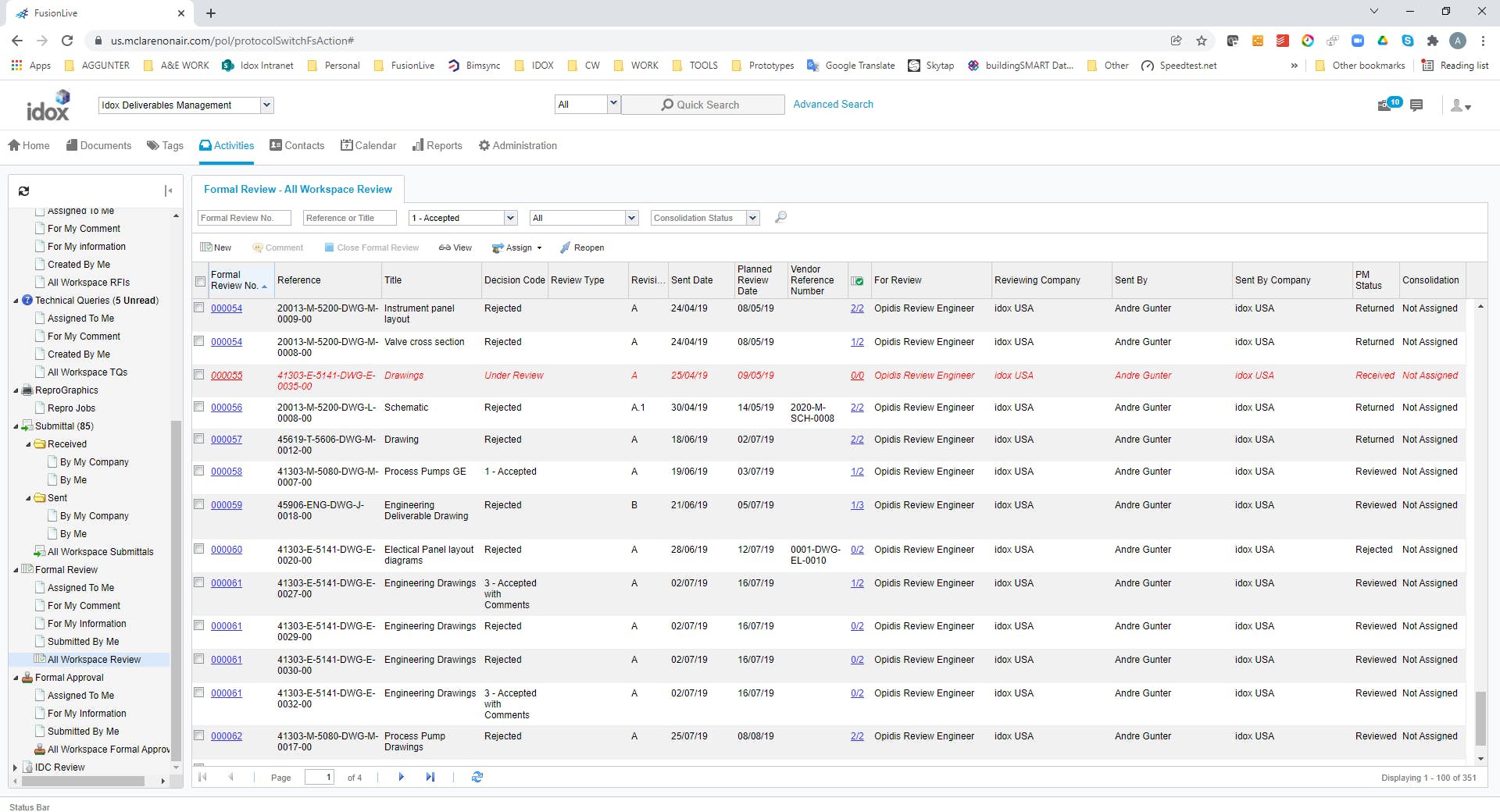Click the search magnifier icon beside Consolidation Status
Image resolution: width=1500 pixels, height=812 pixels.
780,218
